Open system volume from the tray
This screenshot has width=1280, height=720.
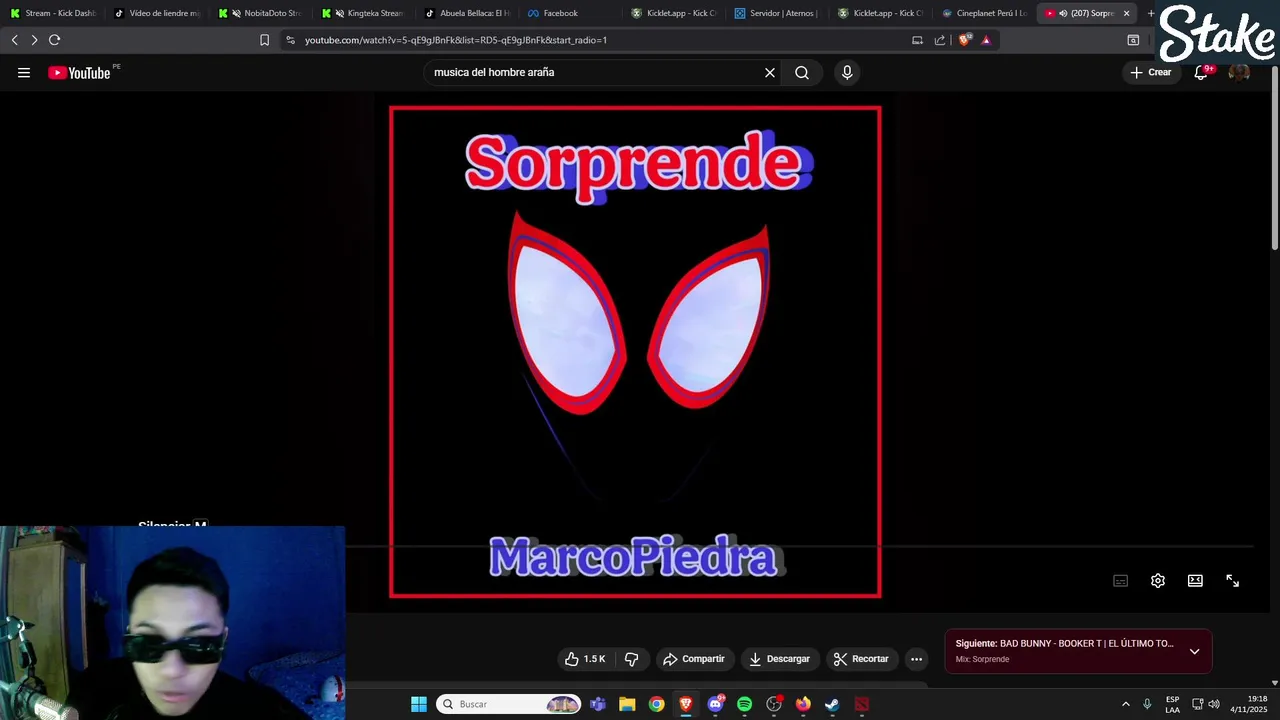pyautogui.click(x=1214, y=704)
